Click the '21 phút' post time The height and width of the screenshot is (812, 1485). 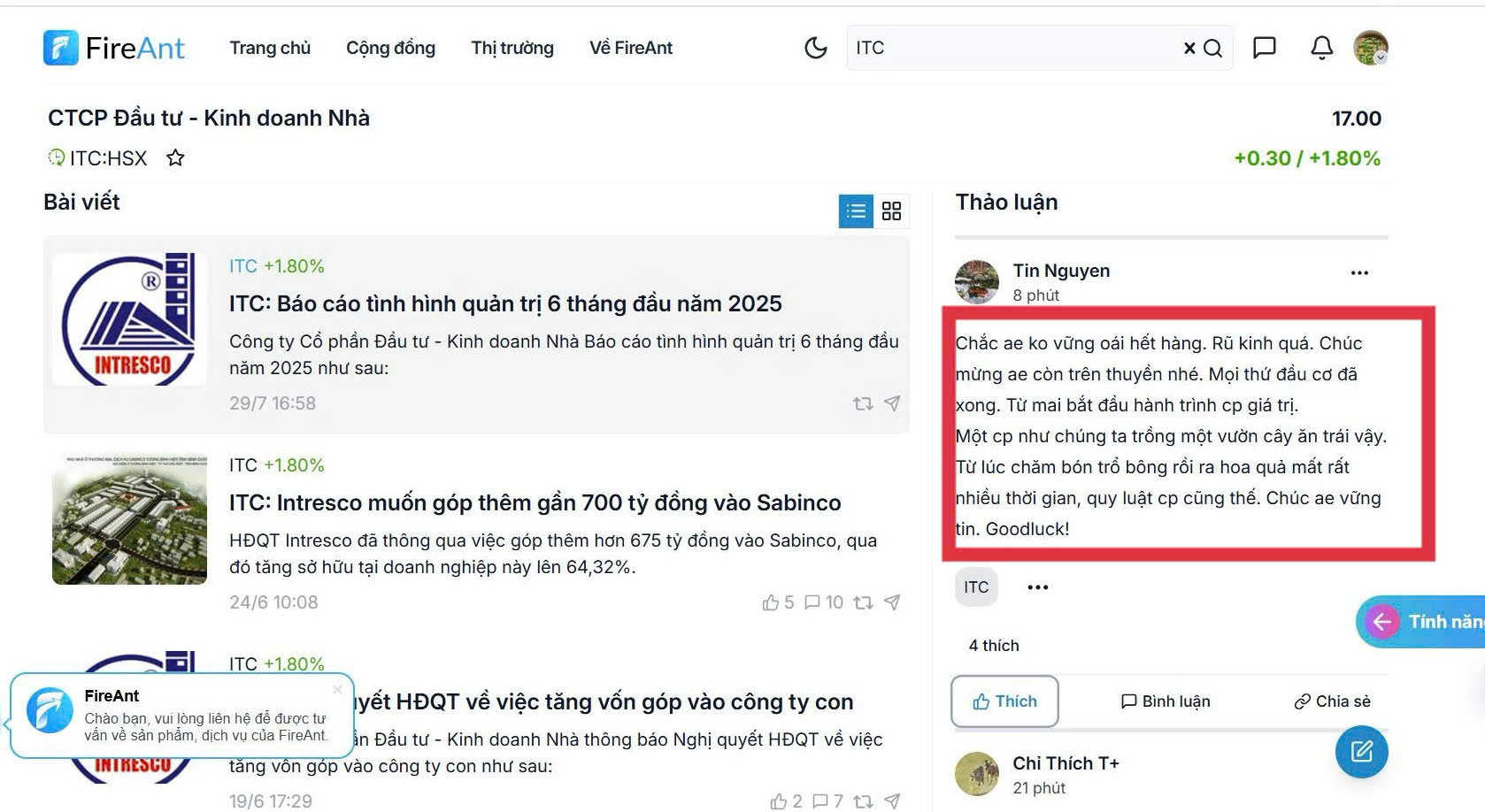coord(1039,788)
